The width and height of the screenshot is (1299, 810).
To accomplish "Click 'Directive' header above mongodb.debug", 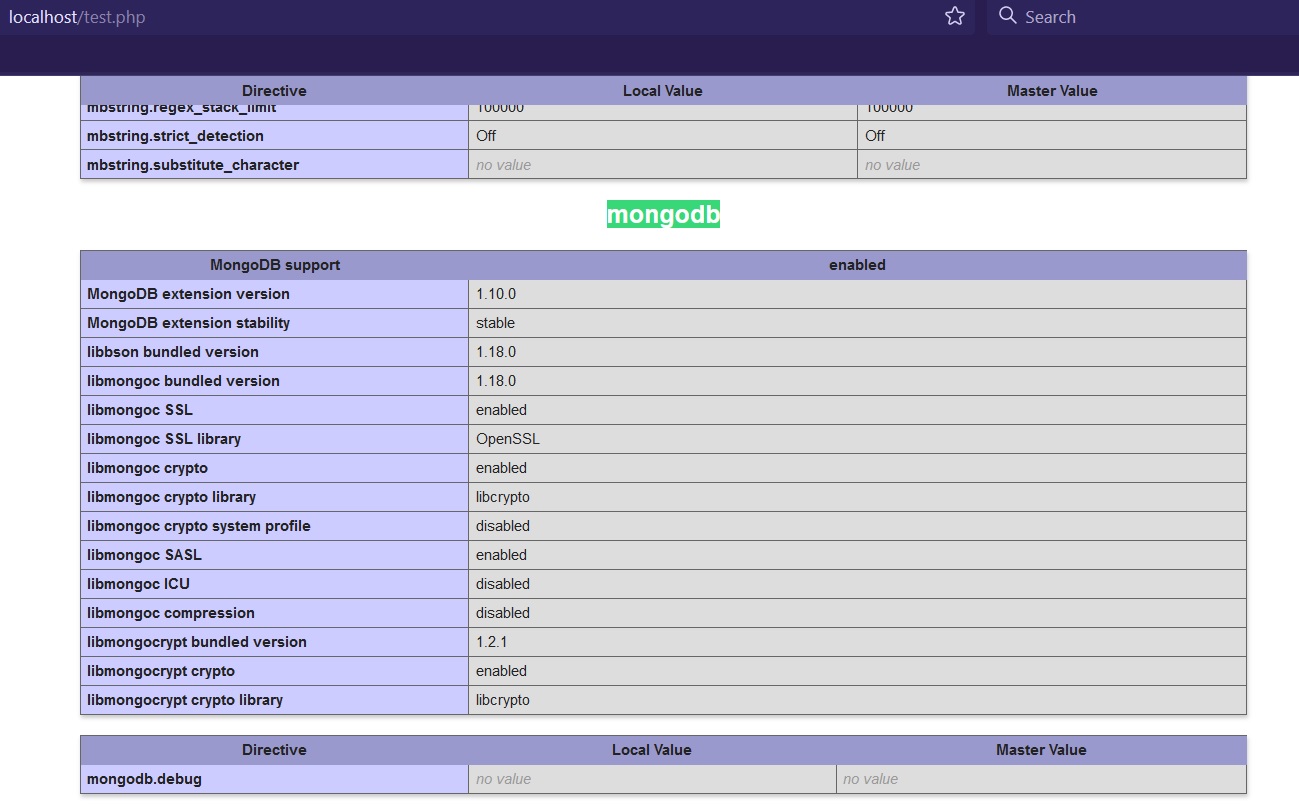I will click(x=274, y=750).
